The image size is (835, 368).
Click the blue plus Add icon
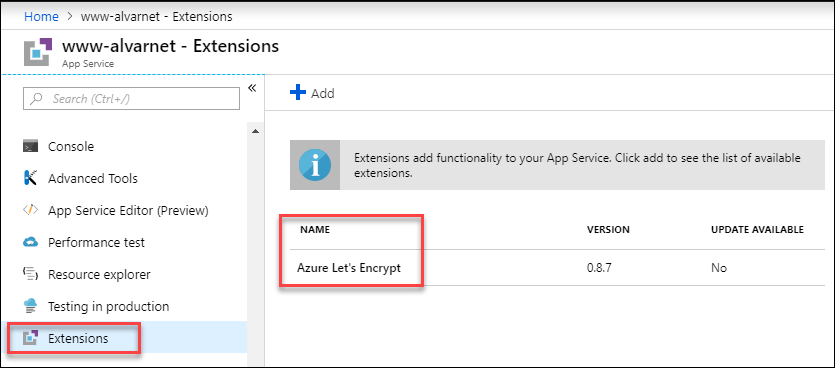tap(298, 93)
